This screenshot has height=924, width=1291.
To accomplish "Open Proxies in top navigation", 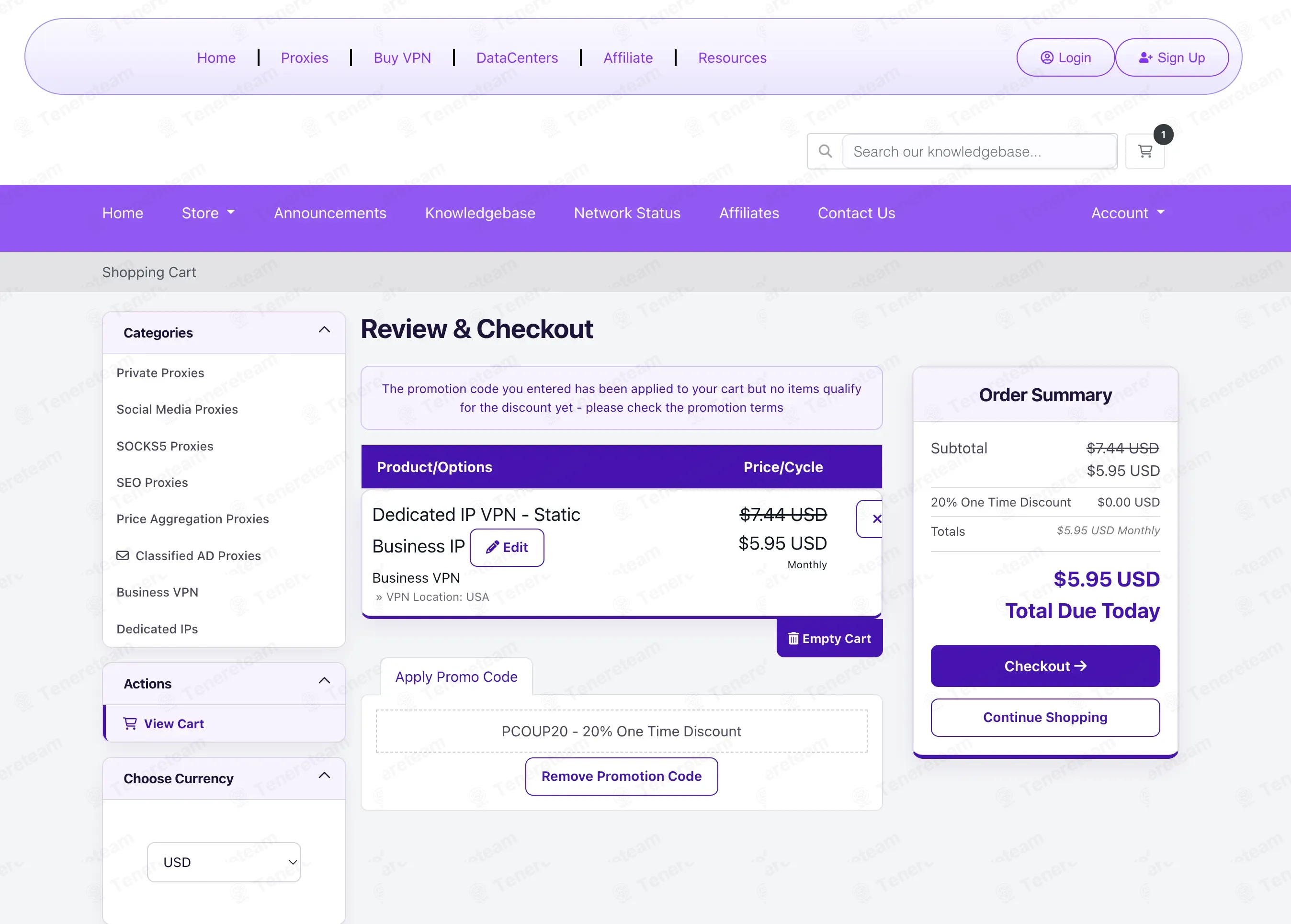I will [x=305, y=57].
